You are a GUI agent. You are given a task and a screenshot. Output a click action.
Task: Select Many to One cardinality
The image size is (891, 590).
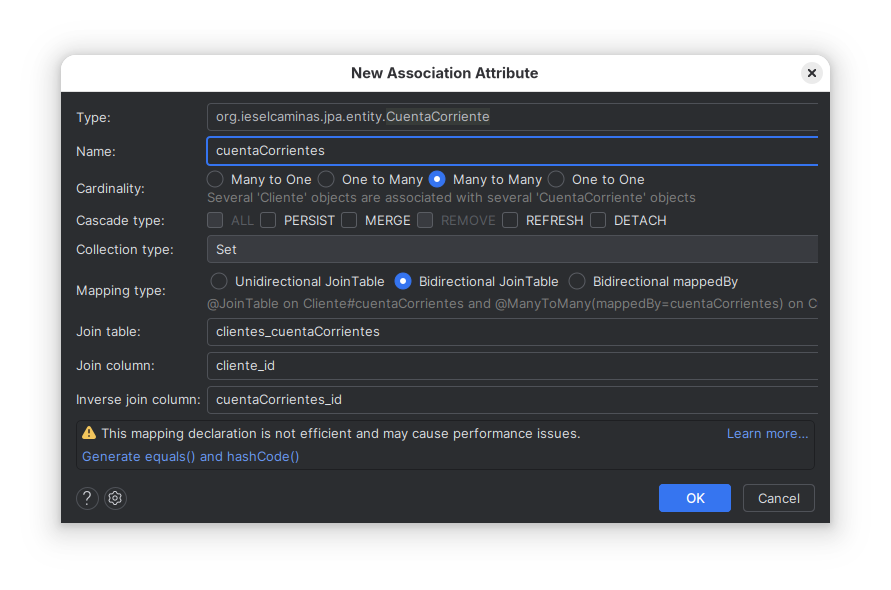pos(216,179)
